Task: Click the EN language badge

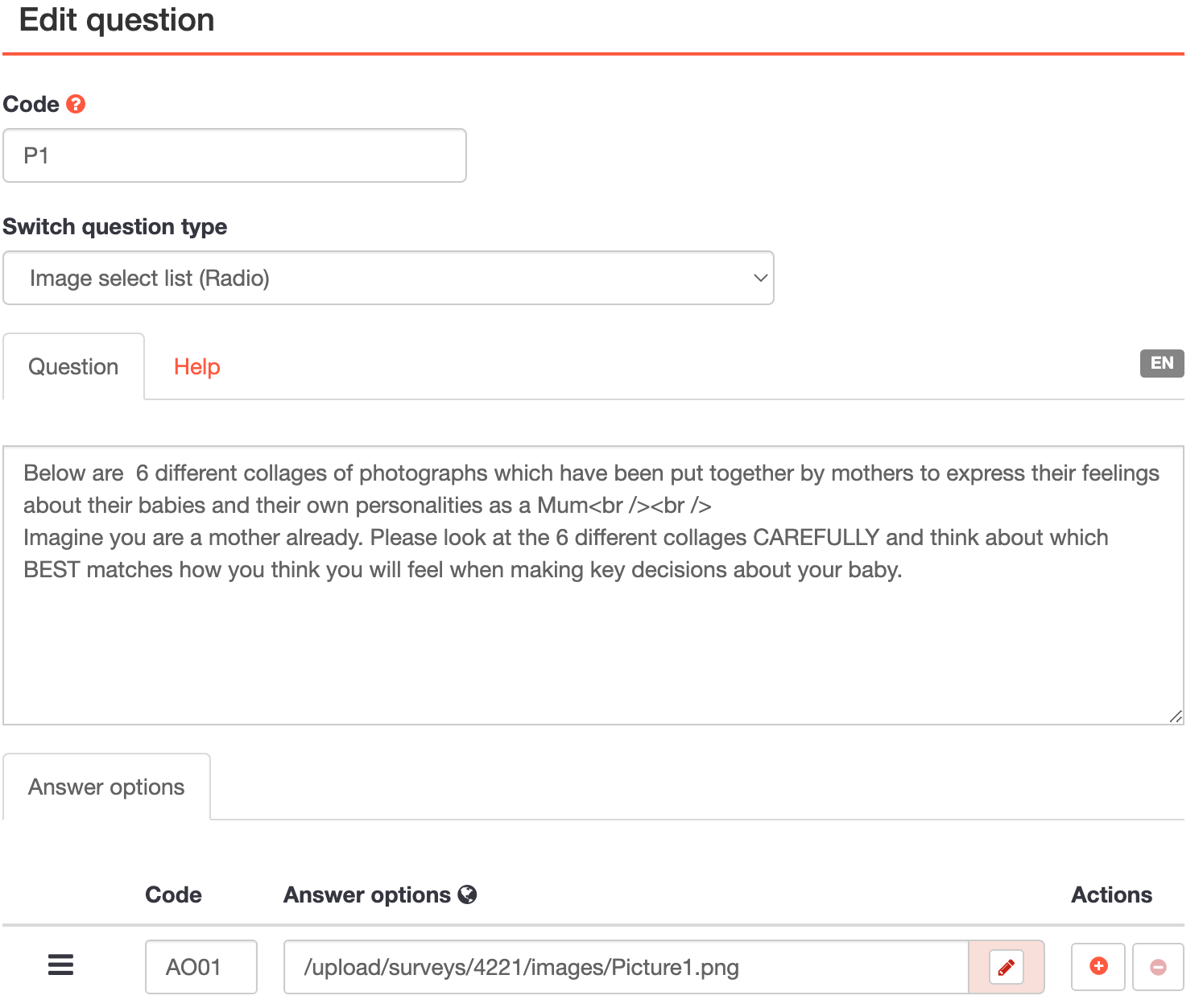Action: click(x=1161, y=363)
